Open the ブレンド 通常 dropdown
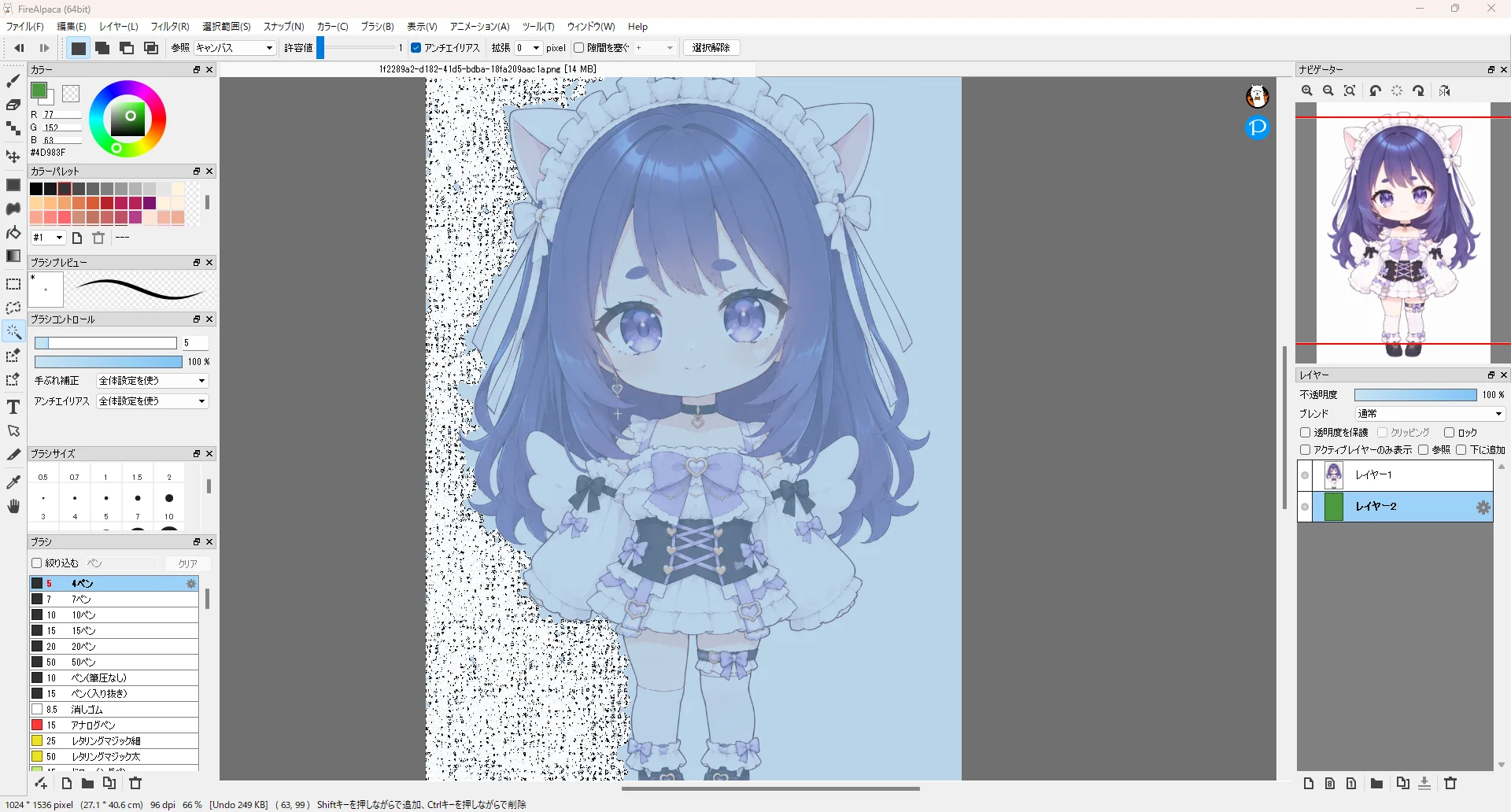The image size is (1511, 812). point(1430,414)
